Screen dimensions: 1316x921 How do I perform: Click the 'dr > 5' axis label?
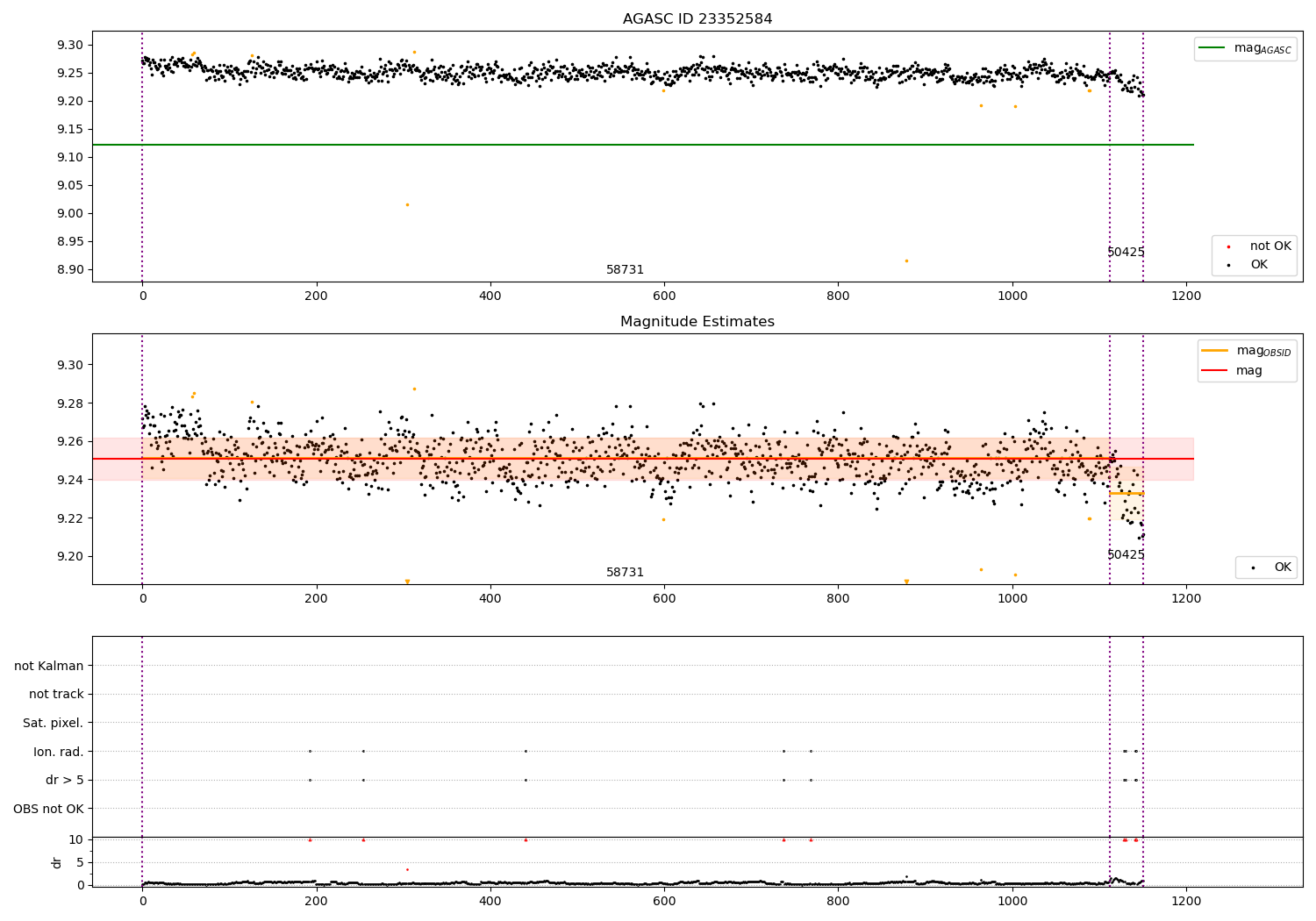pos(65,781)
